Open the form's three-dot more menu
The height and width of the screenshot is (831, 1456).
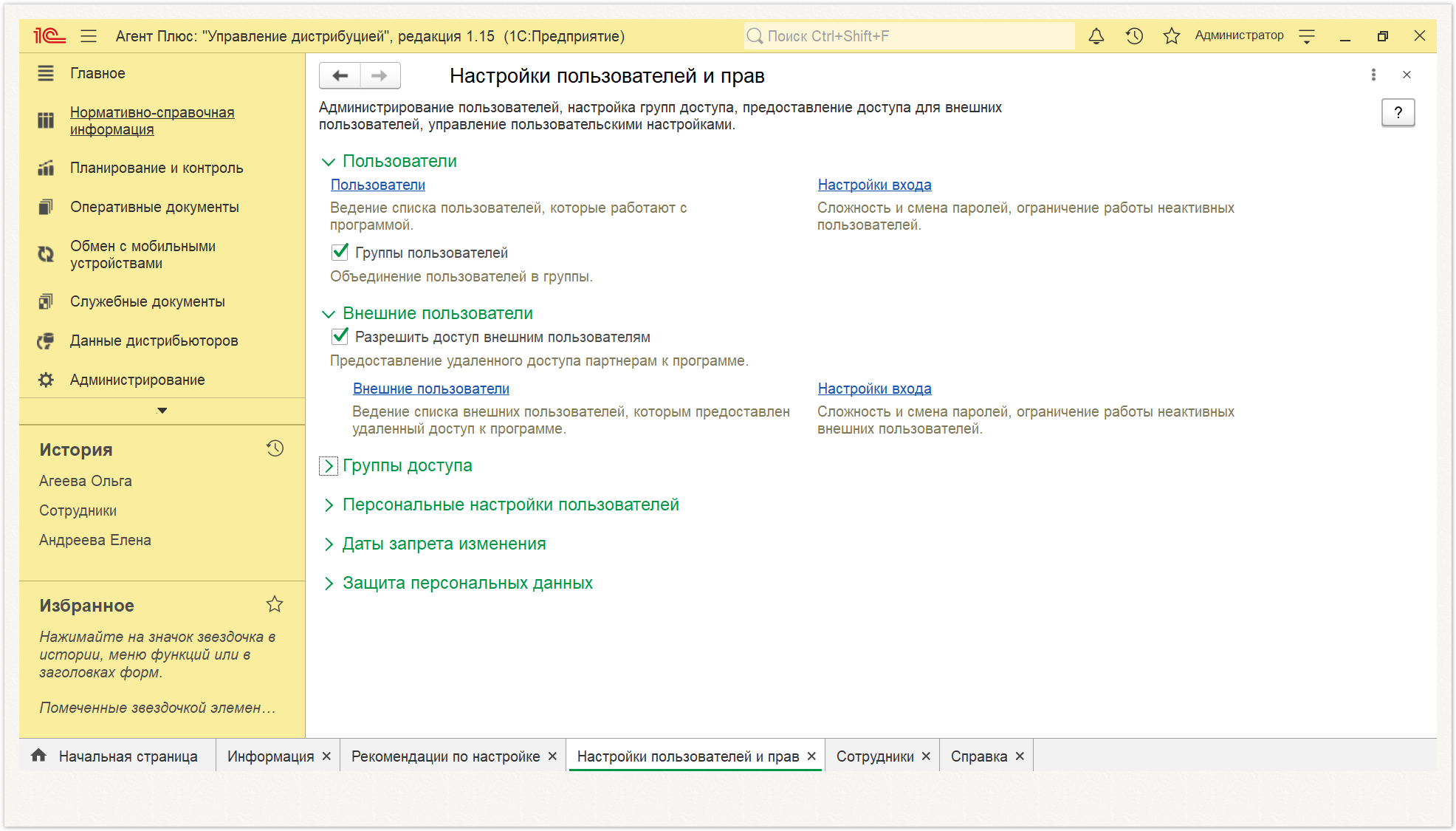coord(1373,75)
